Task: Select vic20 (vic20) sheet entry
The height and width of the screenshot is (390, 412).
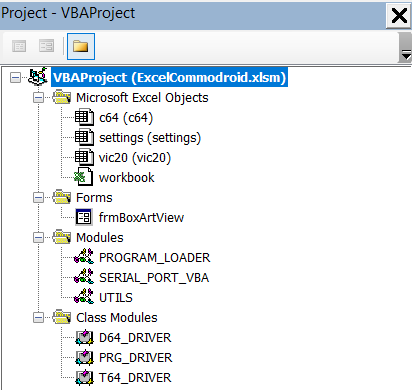Action: 135,158
